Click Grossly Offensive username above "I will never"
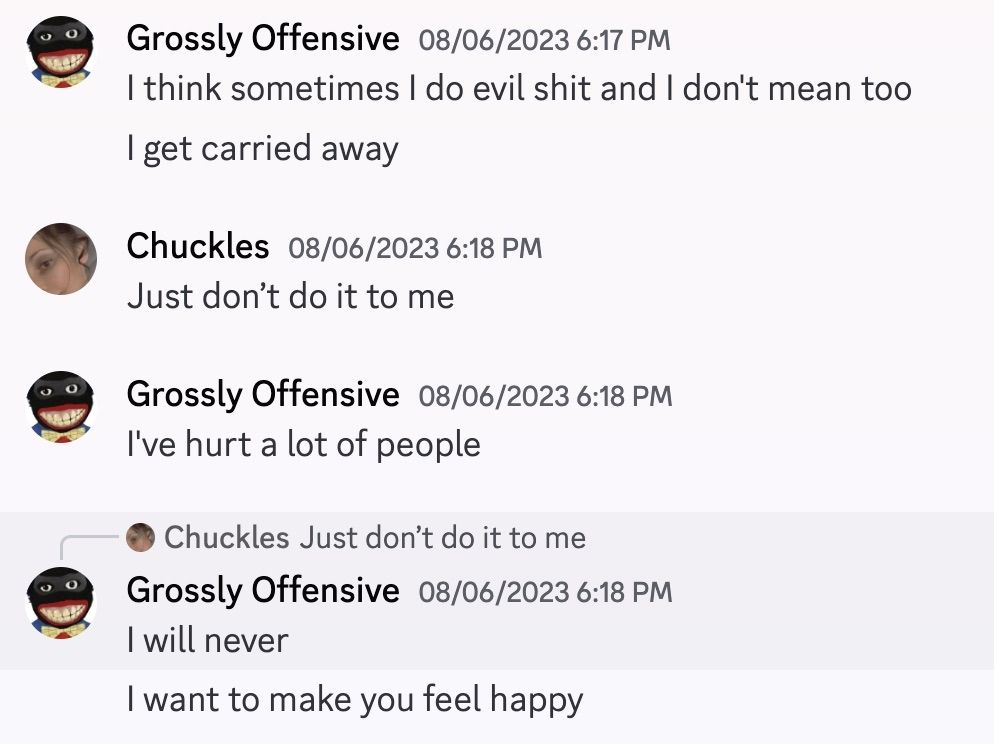 [x=263, y=591]
